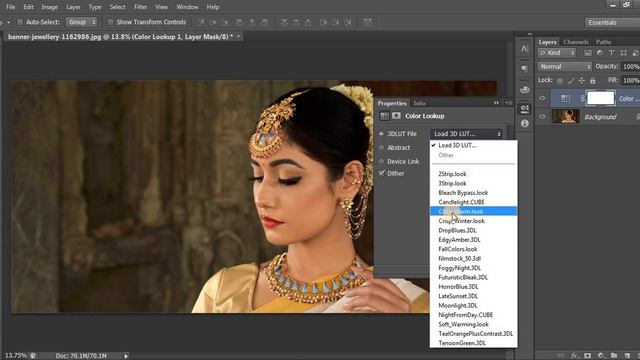Open the Character panel icon in the dock
This screenshot has width=640, height=360.
pos(524,49)
